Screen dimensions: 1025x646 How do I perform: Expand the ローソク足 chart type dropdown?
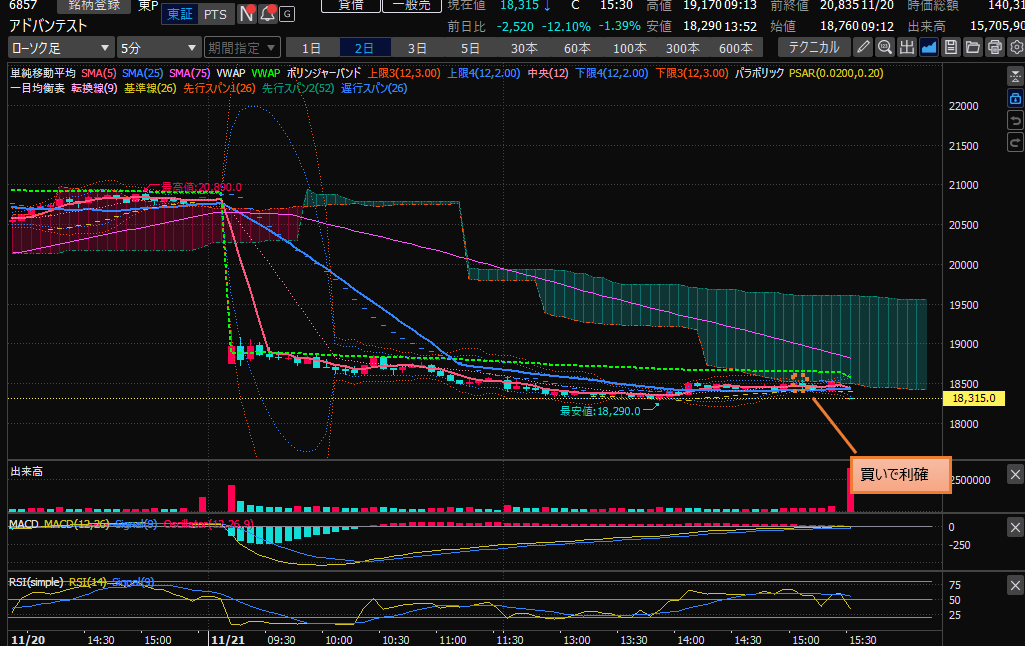60,47
